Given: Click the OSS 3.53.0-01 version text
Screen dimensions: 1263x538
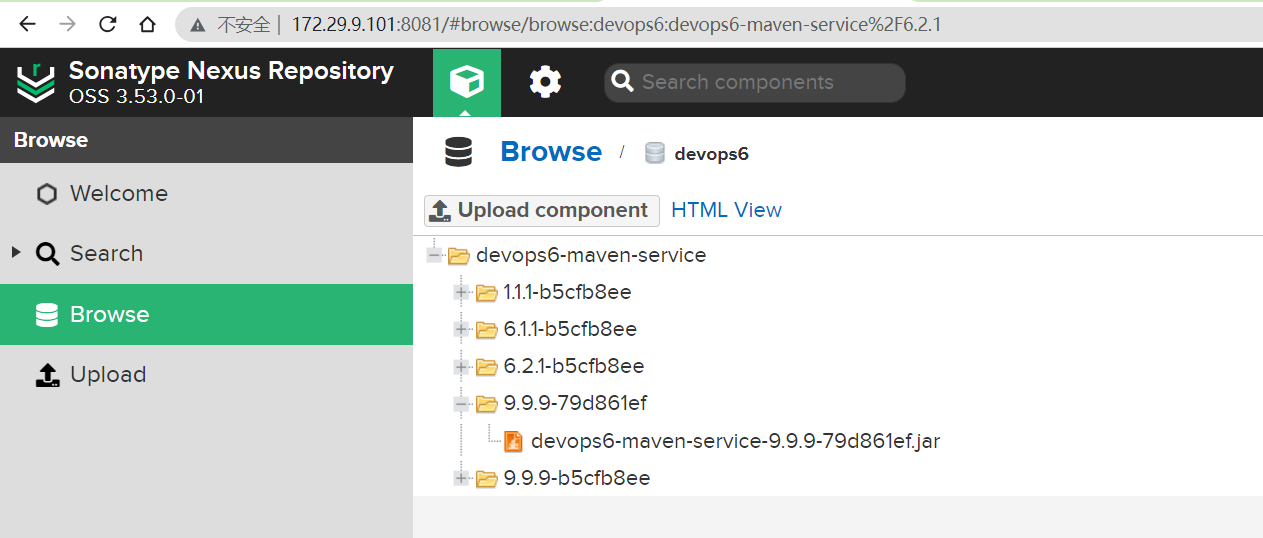Looking at the screenshot, I should (136, 98).
